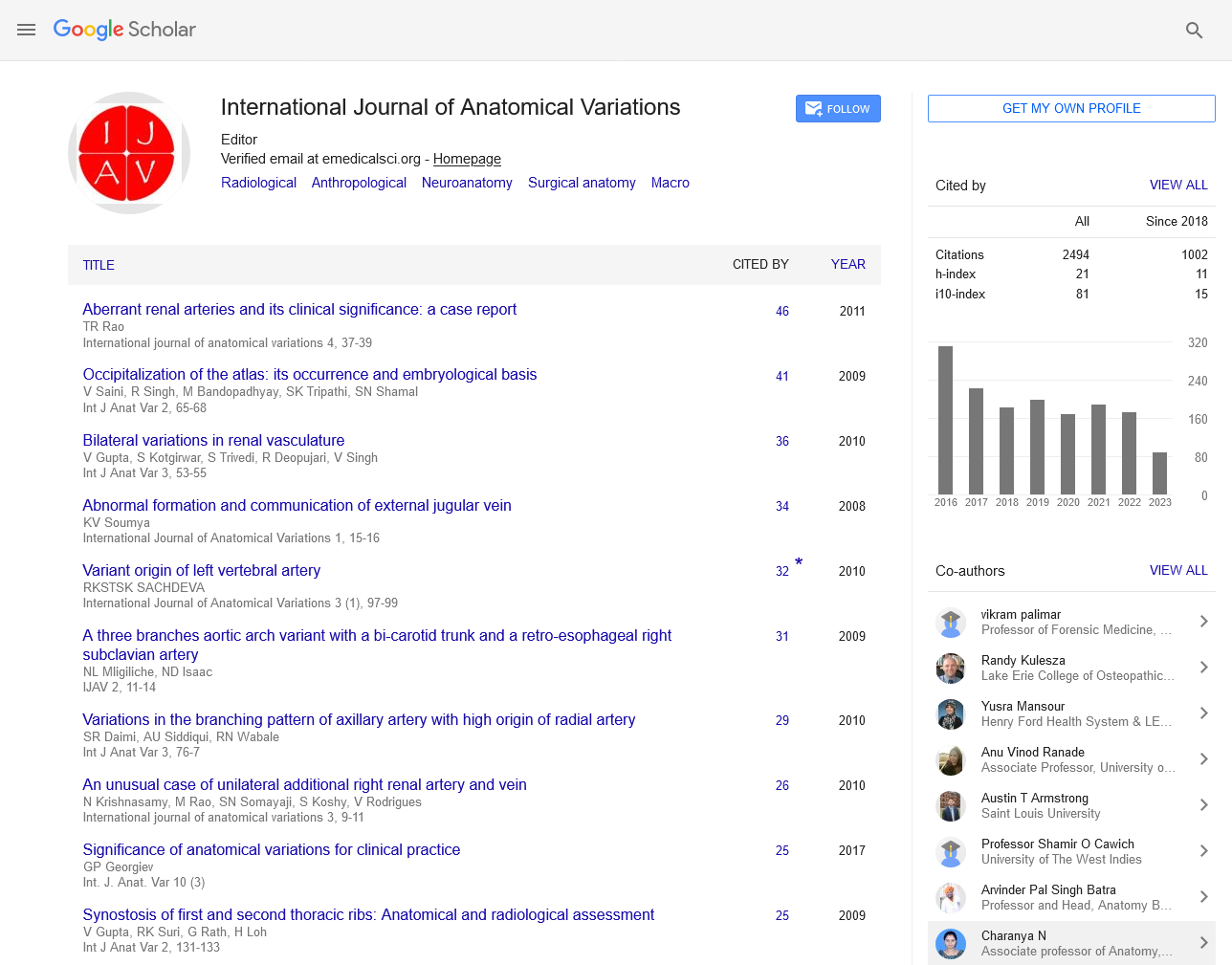Open article Synostosis of first and second thoracic ribs
1232x965 pixels.
click(x=368, y=914)
